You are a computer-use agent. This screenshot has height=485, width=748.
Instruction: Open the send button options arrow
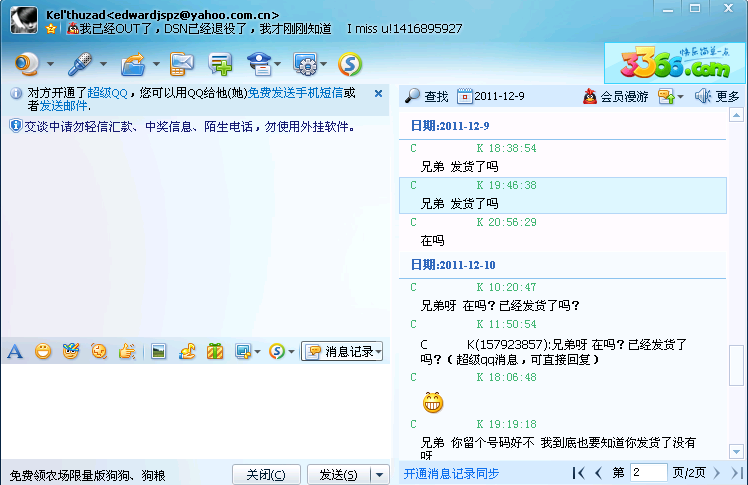[379, 474]
